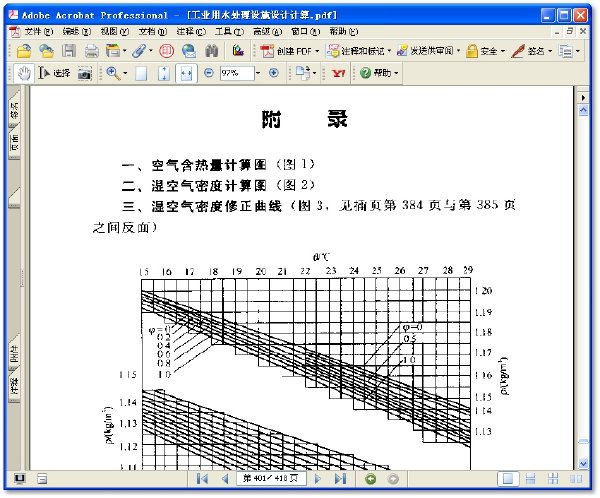Open the 视图 menu
This screenshot has width=600, height=498.
[x=115, y=31]
